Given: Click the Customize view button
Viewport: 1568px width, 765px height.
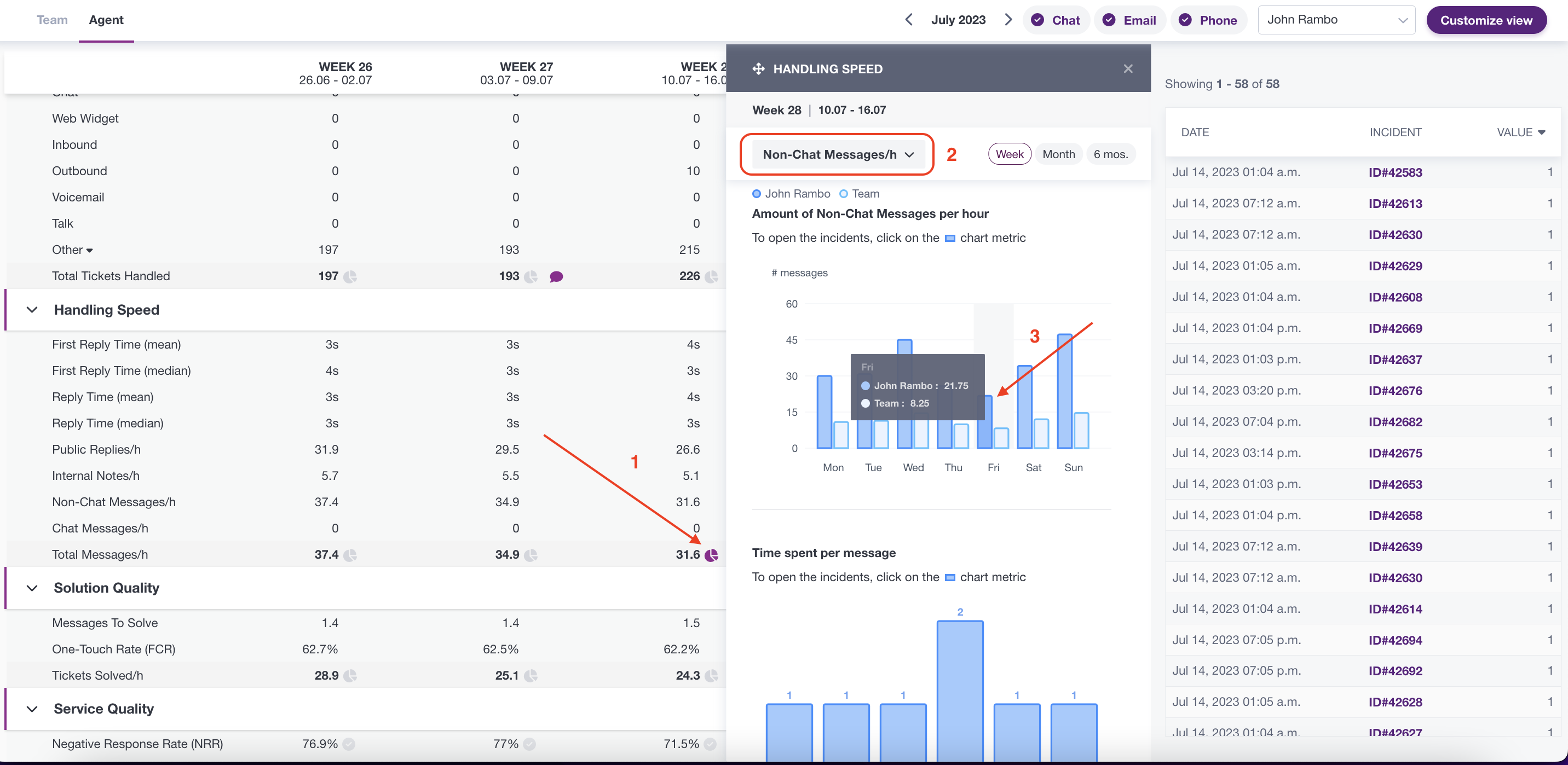Looking at the screenshot, I should pos(1486,20).
